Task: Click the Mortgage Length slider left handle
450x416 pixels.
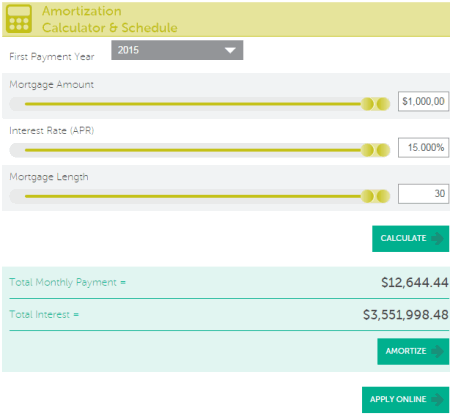Action: [367, 196]
